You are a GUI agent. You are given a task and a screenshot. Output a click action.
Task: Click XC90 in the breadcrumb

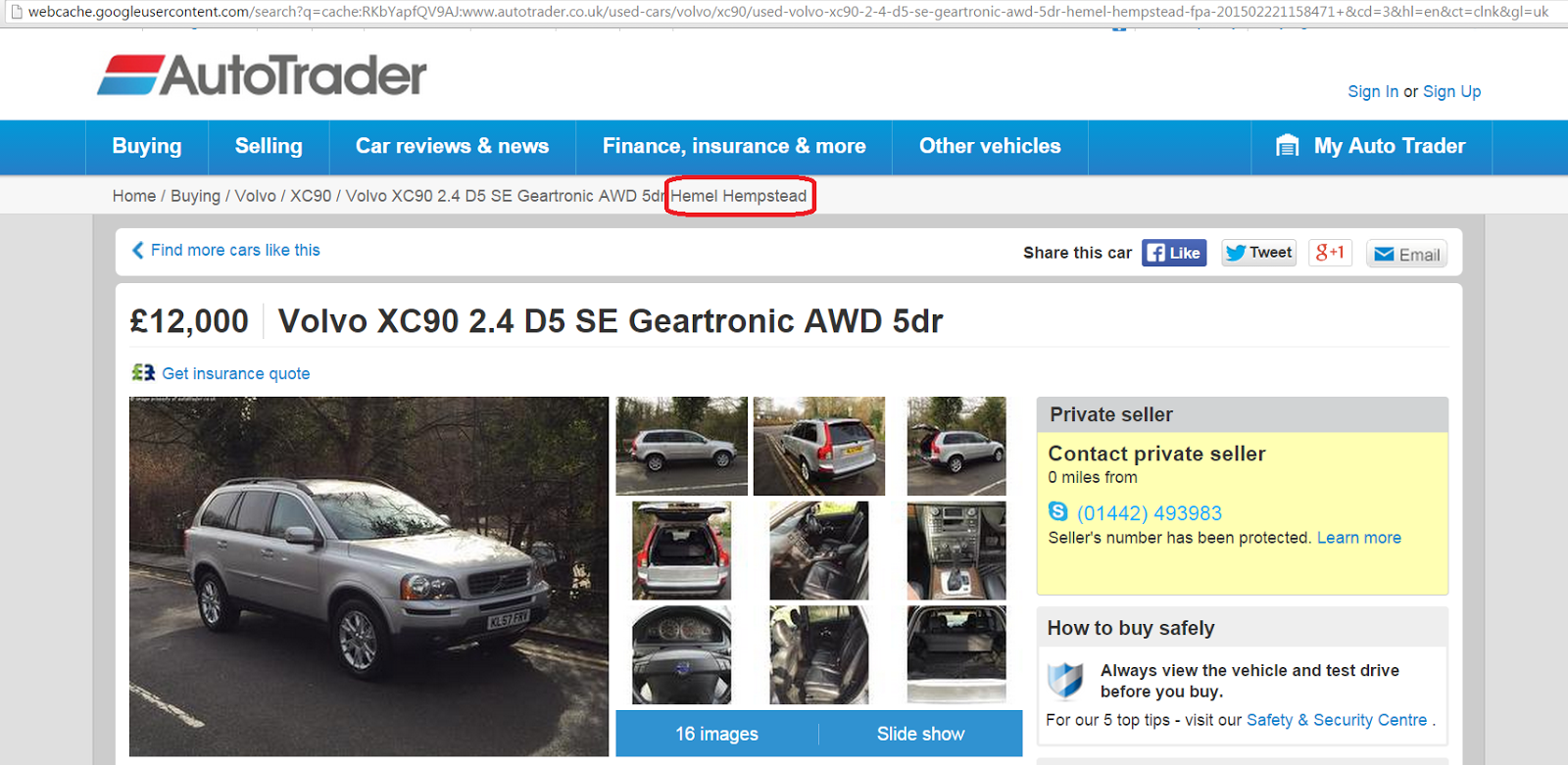click(x=311, y=196)
